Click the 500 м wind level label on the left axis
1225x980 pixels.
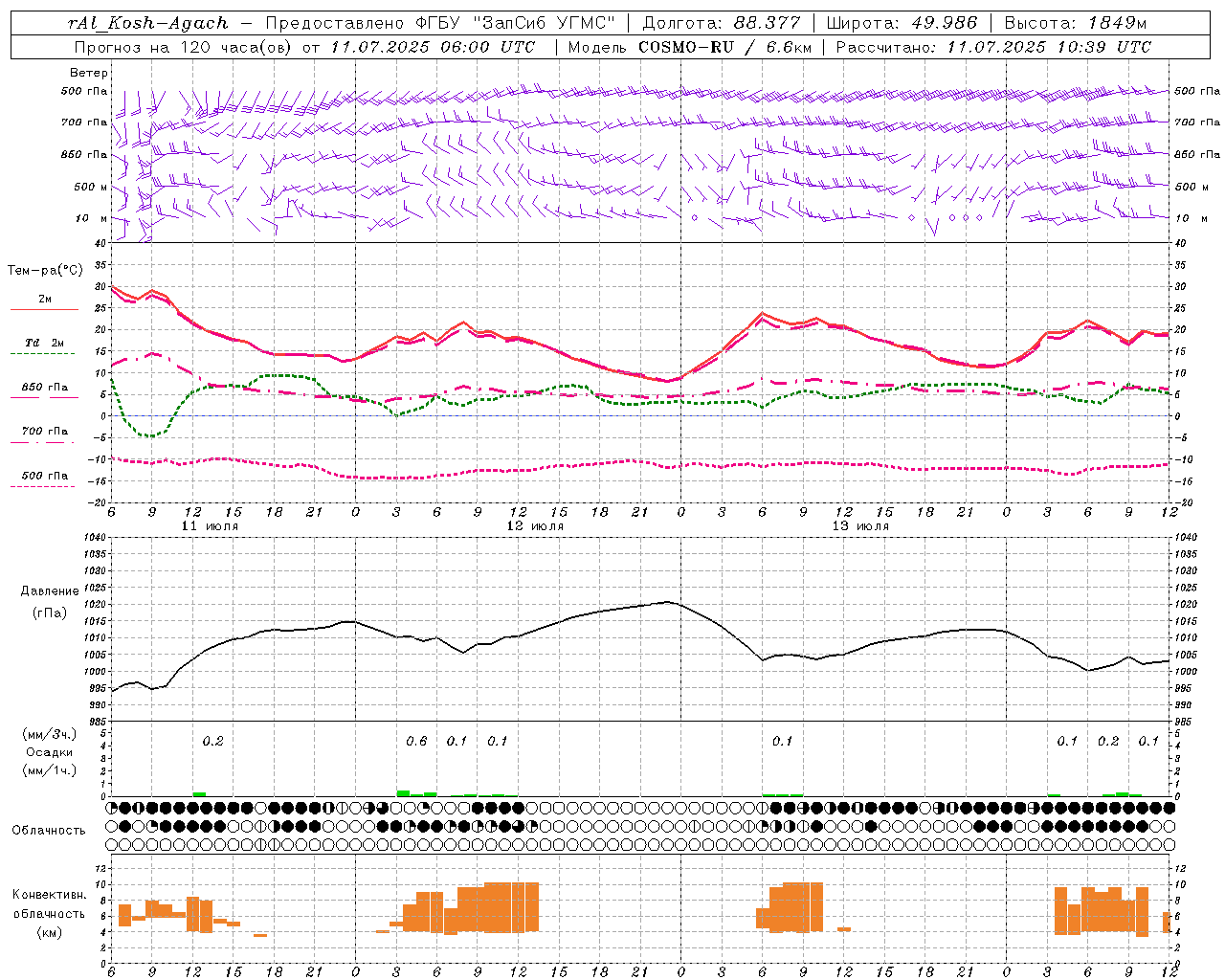click(x=91, y=187)
